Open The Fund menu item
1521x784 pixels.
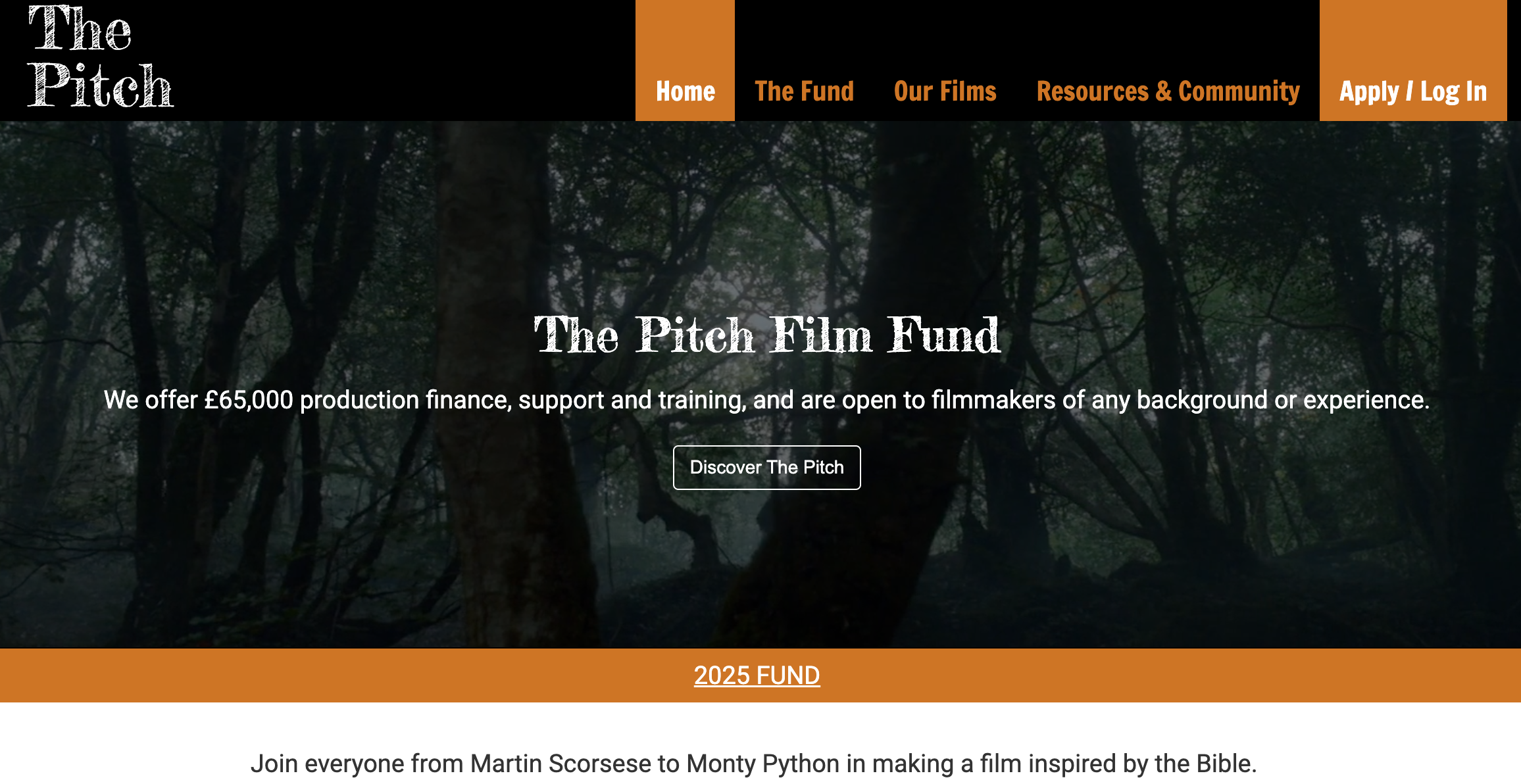click(x=804, y=91)
